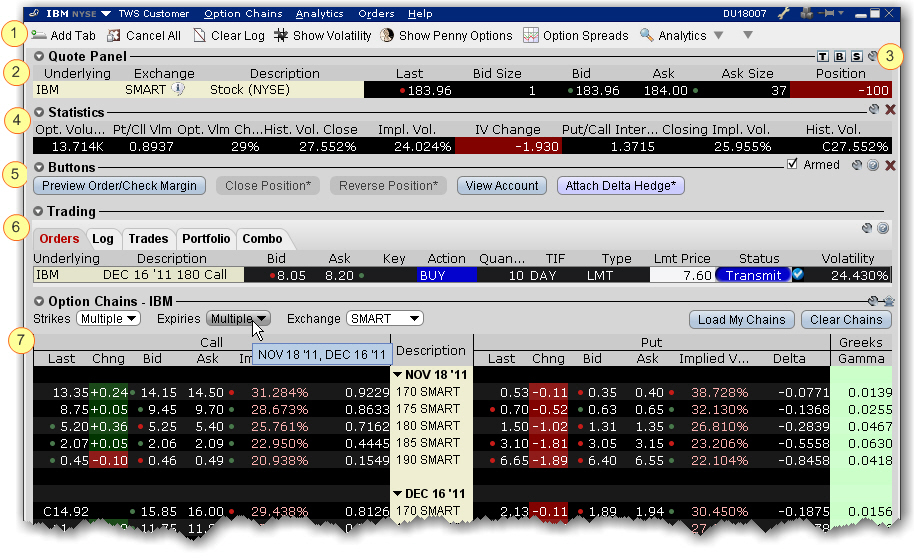Click the T button in Quote Panel header
This screenshot has height=560, width=914.
point(823,57)
